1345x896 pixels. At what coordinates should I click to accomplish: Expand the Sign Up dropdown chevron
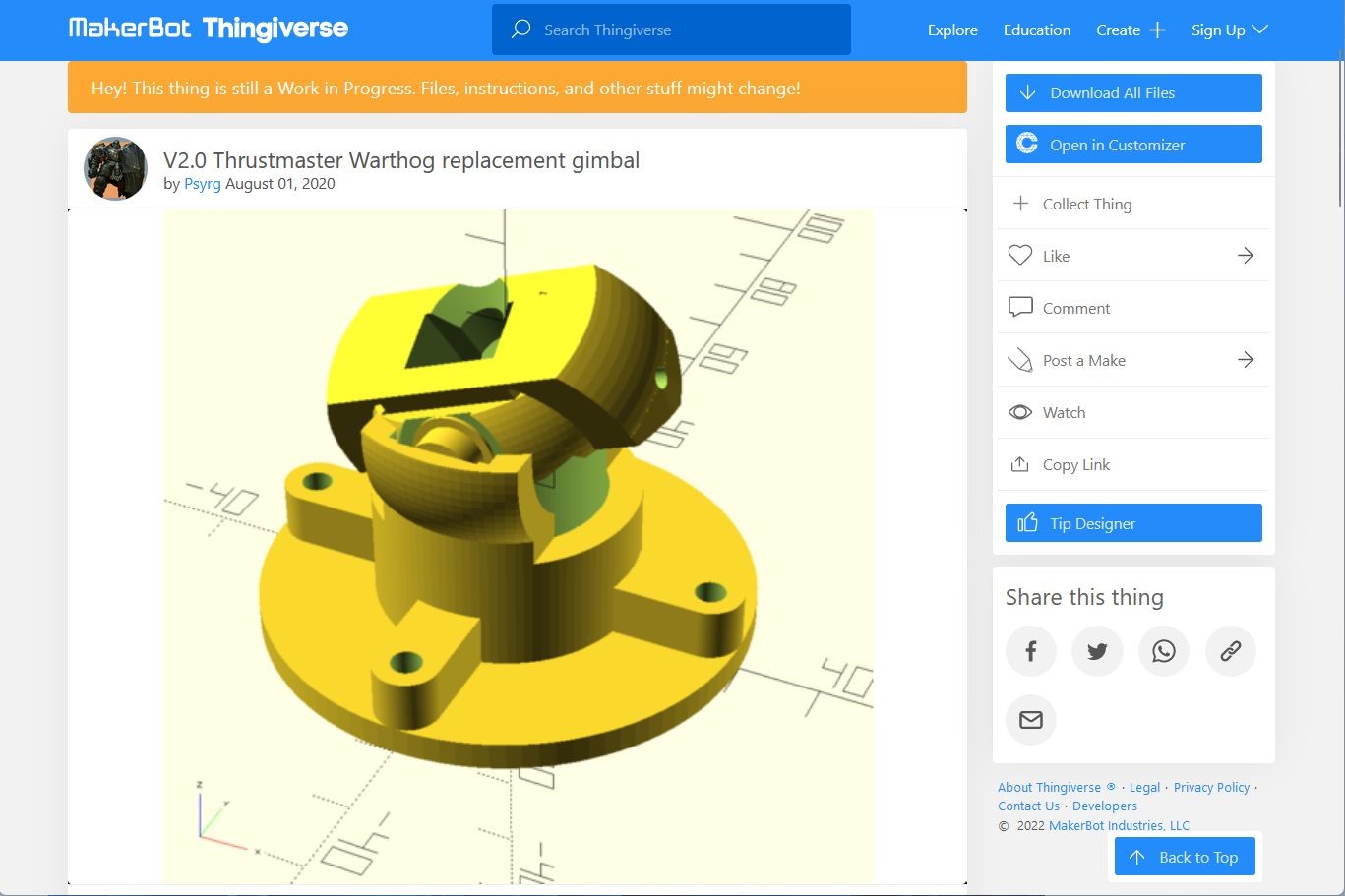click(1259, 30)
